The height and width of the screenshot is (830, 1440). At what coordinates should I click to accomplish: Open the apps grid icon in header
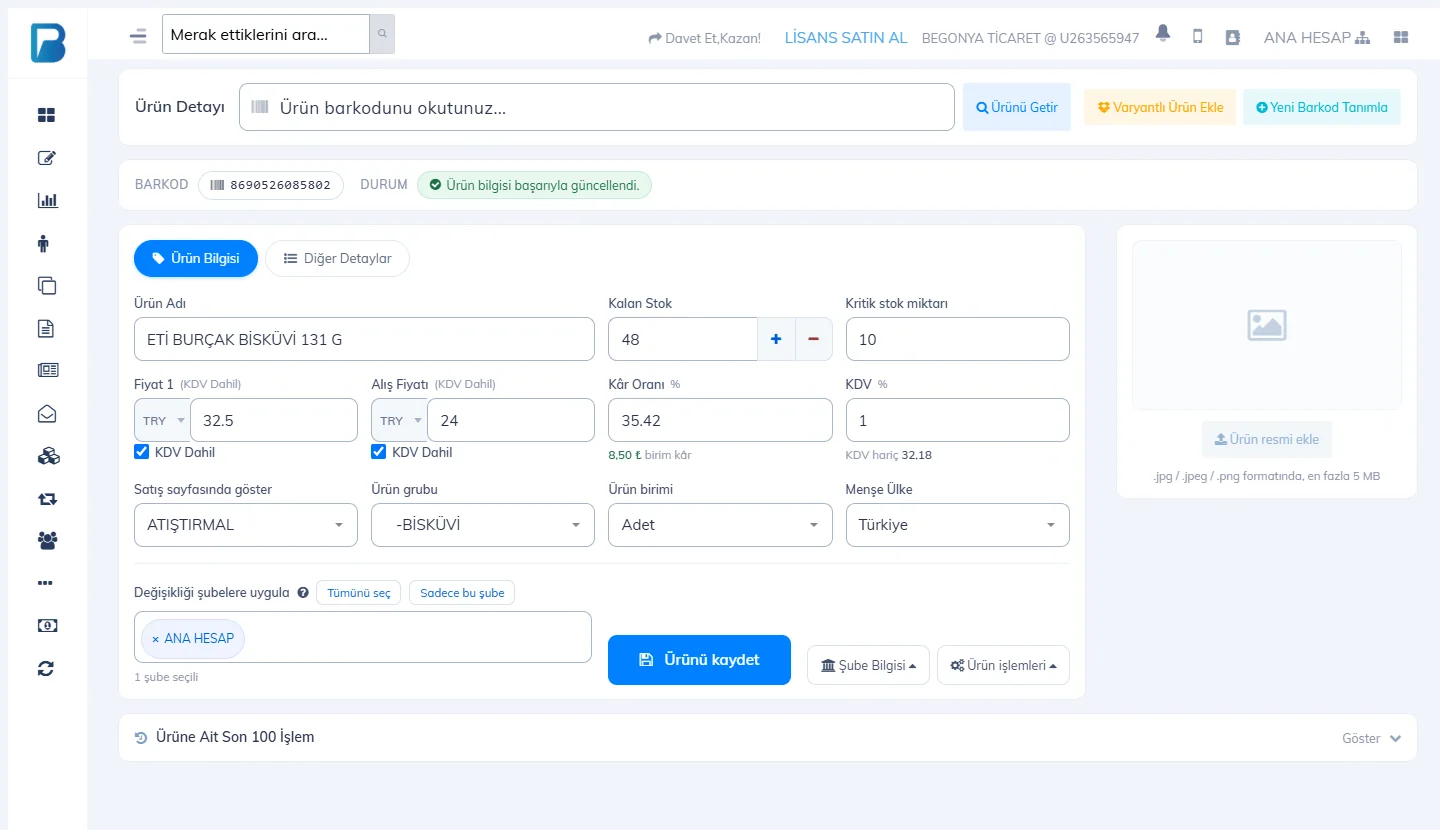(1401, 37)
